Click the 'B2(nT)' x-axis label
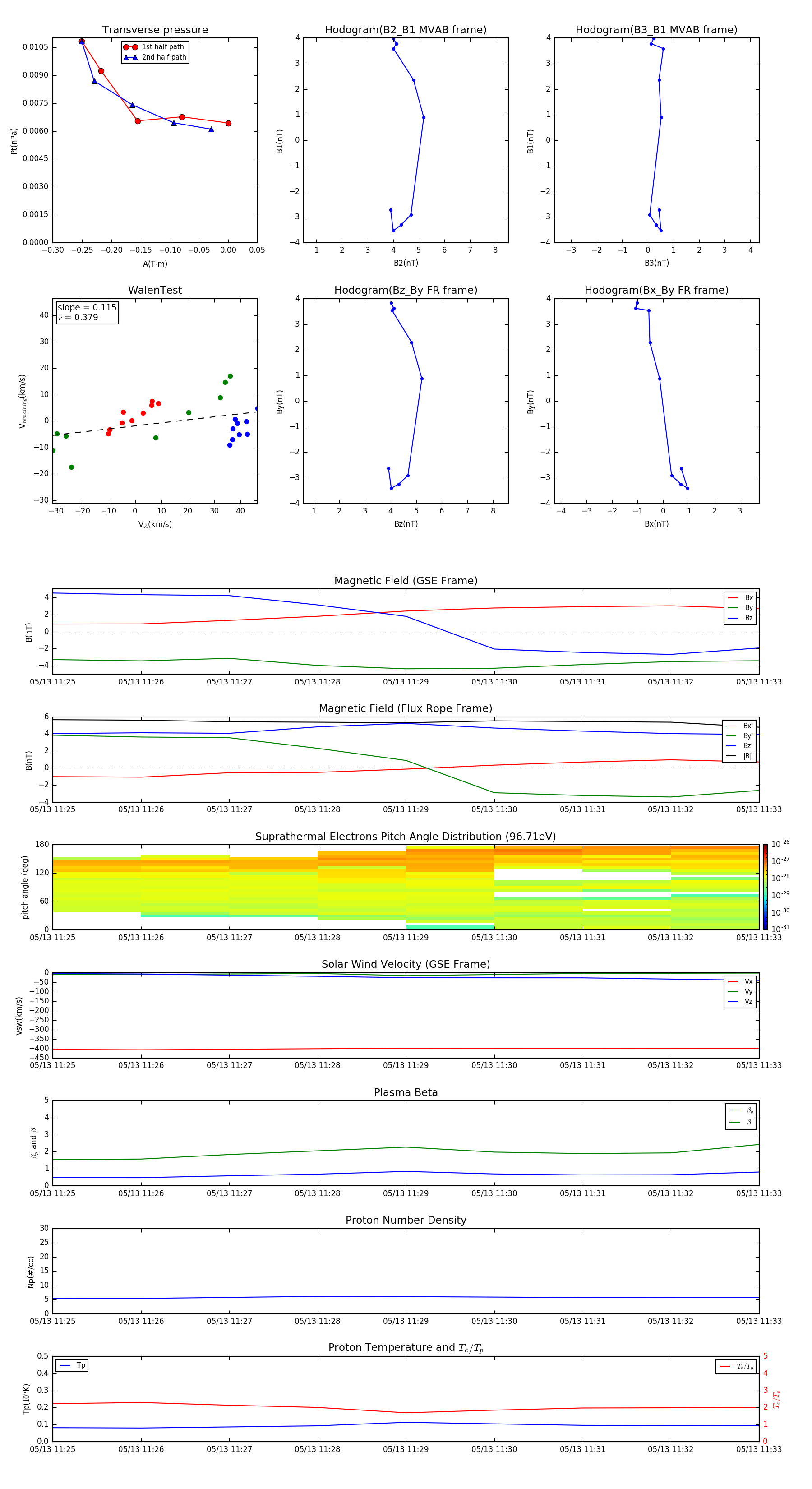 406,263
